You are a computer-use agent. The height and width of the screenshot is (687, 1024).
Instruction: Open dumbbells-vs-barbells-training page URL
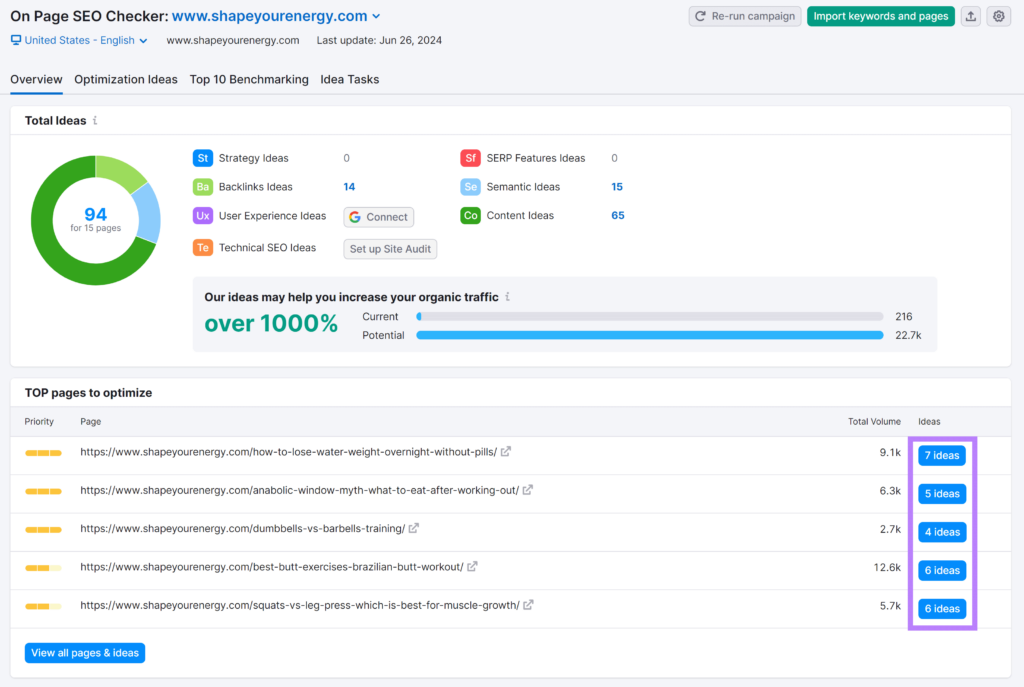click(x=243, y=529)
